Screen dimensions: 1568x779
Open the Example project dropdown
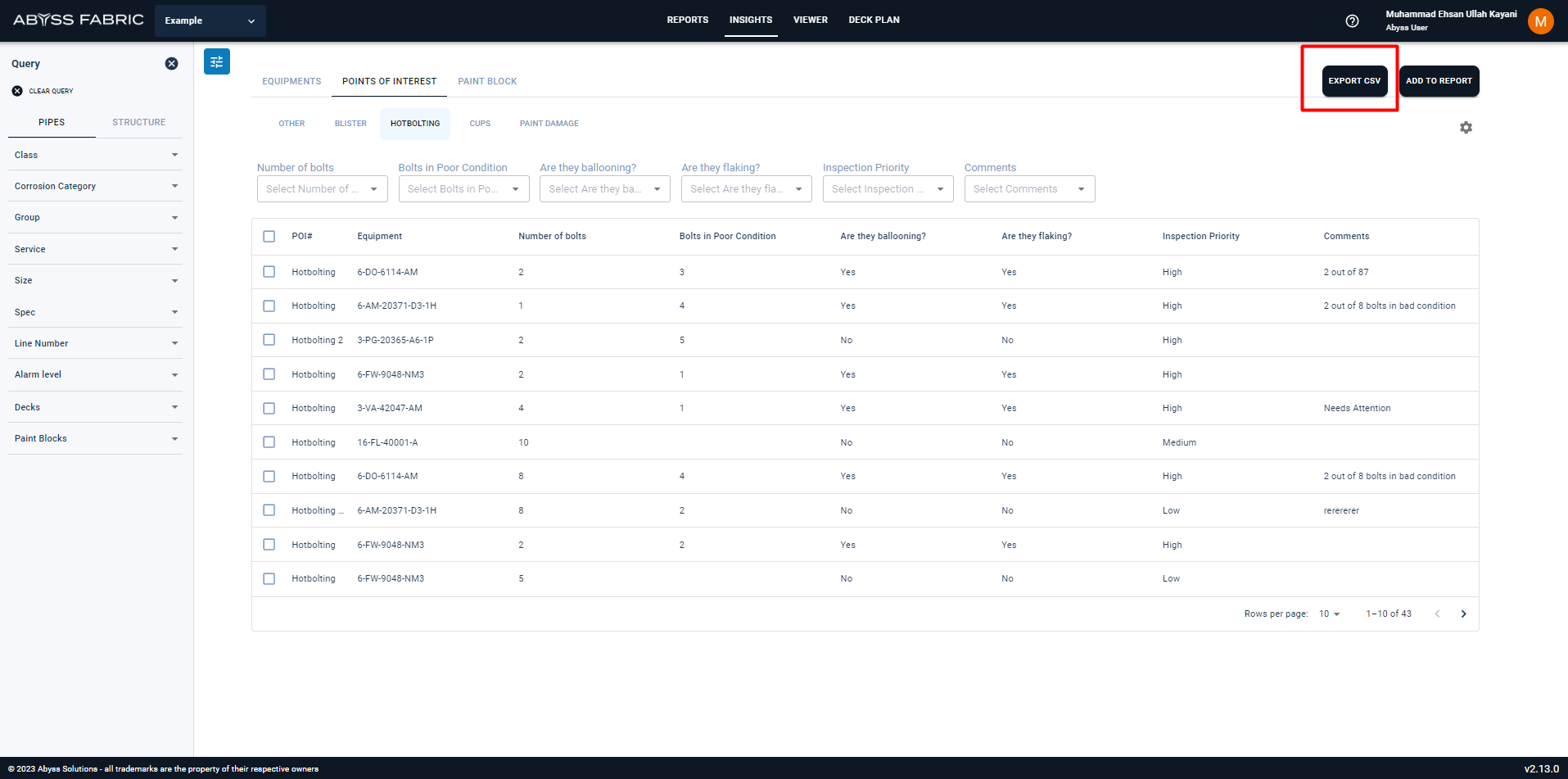click(210, 21)
